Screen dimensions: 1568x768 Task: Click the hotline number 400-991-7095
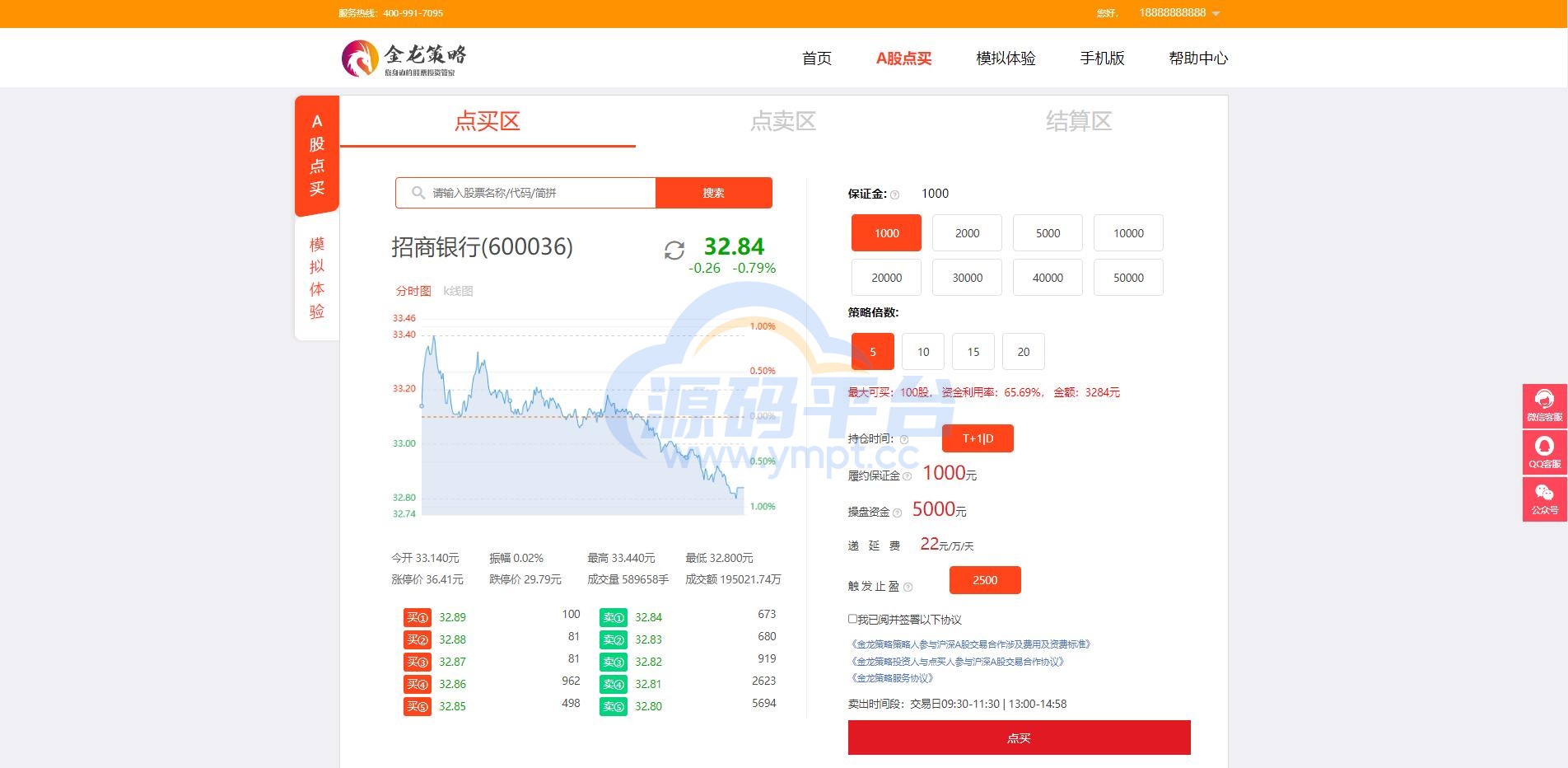(x=413, y=13)
